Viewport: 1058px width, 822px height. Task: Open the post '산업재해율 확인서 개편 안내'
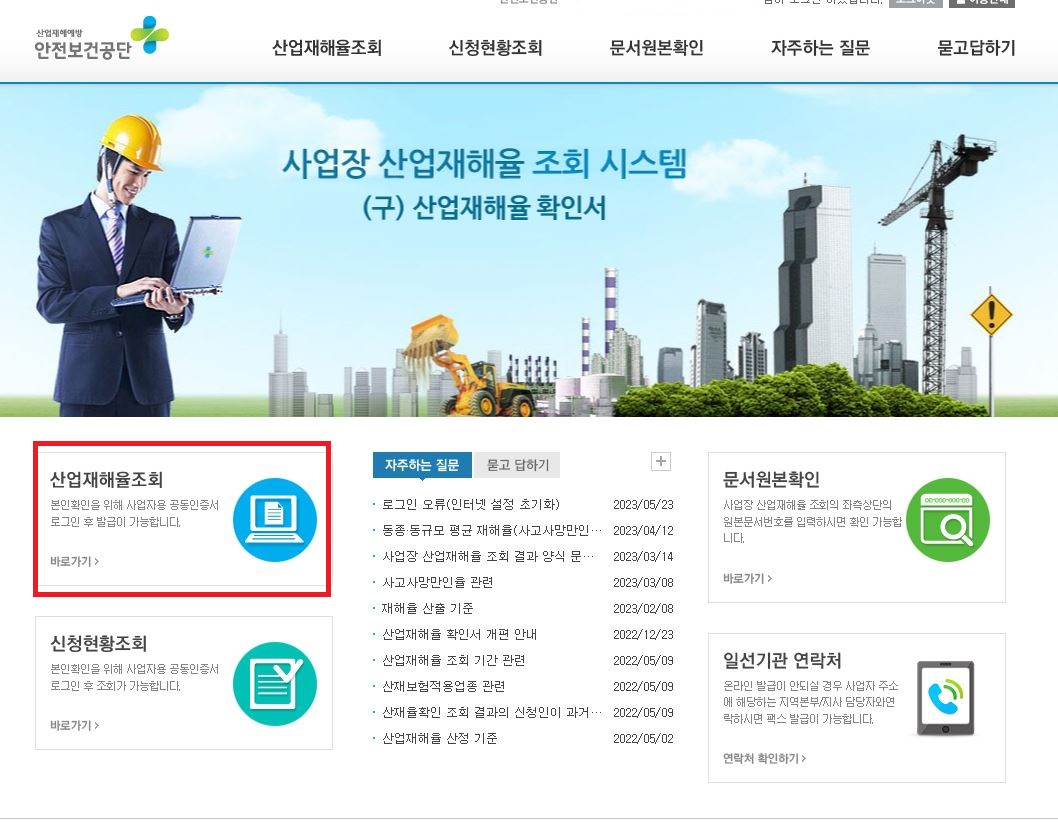[460, 634]
